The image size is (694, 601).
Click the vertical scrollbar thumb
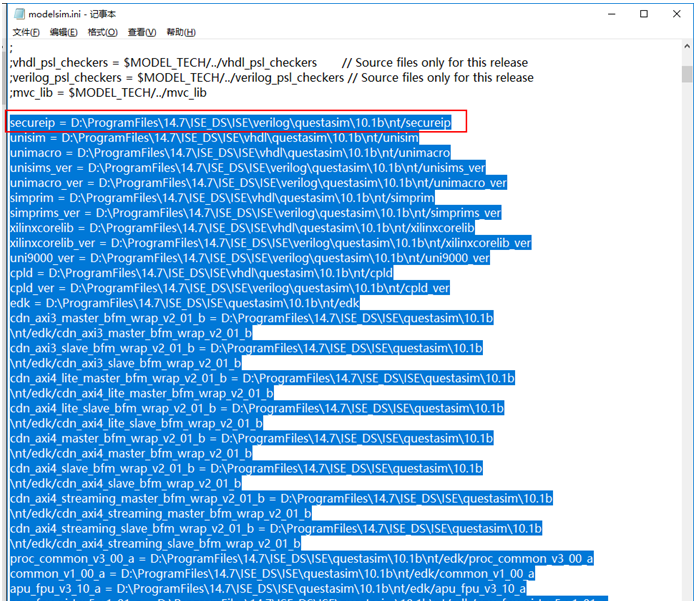[687, 74]
